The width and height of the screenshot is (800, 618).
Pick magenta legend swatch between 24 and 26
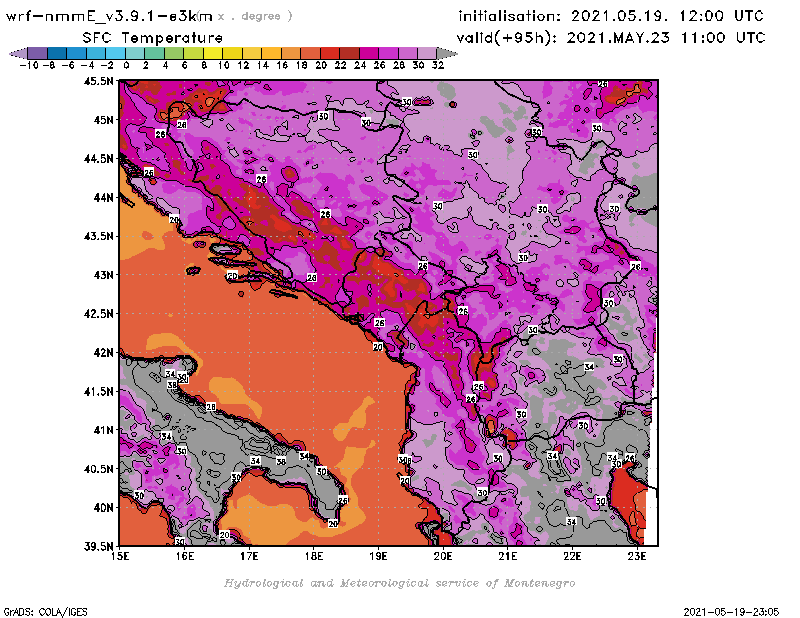[368, 53]
